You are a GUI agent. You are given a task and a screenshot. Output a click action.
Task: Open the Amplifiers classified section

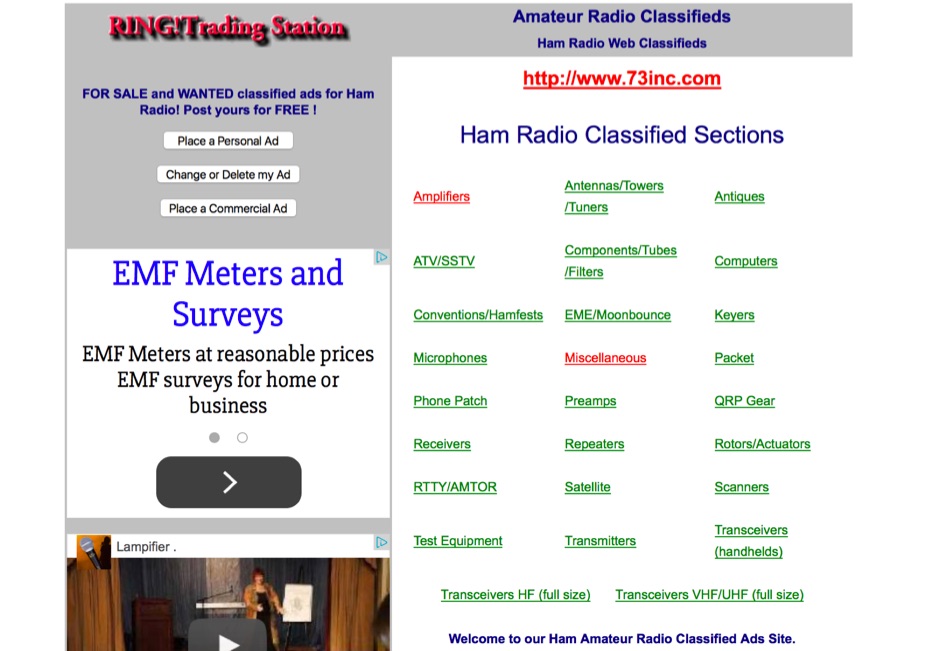(441, 197)
